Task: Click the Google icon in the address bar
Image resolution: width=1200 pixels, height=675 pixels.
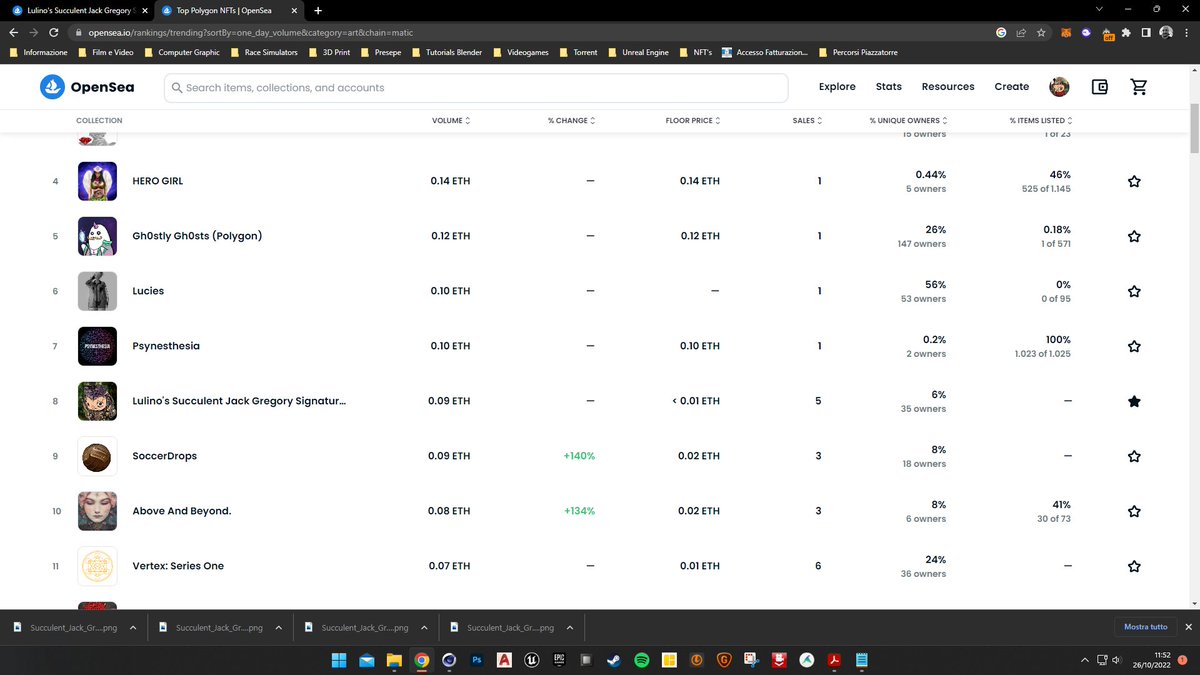Action: pos(1001,32)
